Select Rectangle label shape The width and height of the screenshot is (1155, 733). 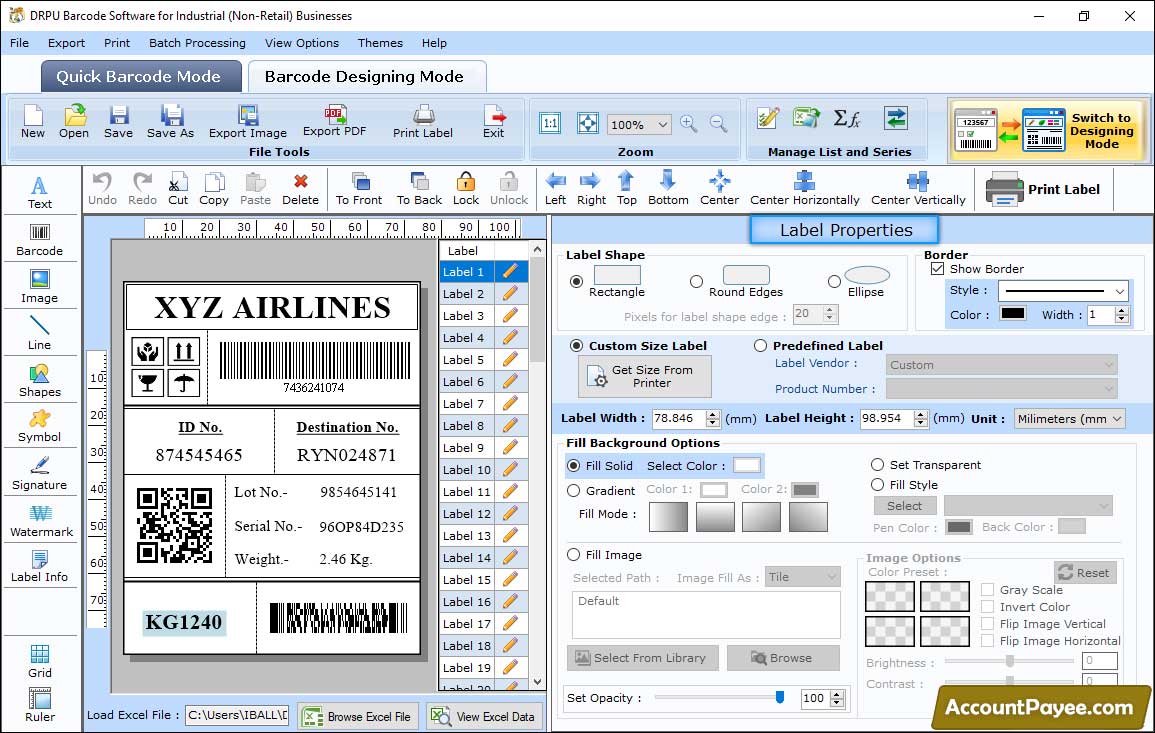(576, 281)
